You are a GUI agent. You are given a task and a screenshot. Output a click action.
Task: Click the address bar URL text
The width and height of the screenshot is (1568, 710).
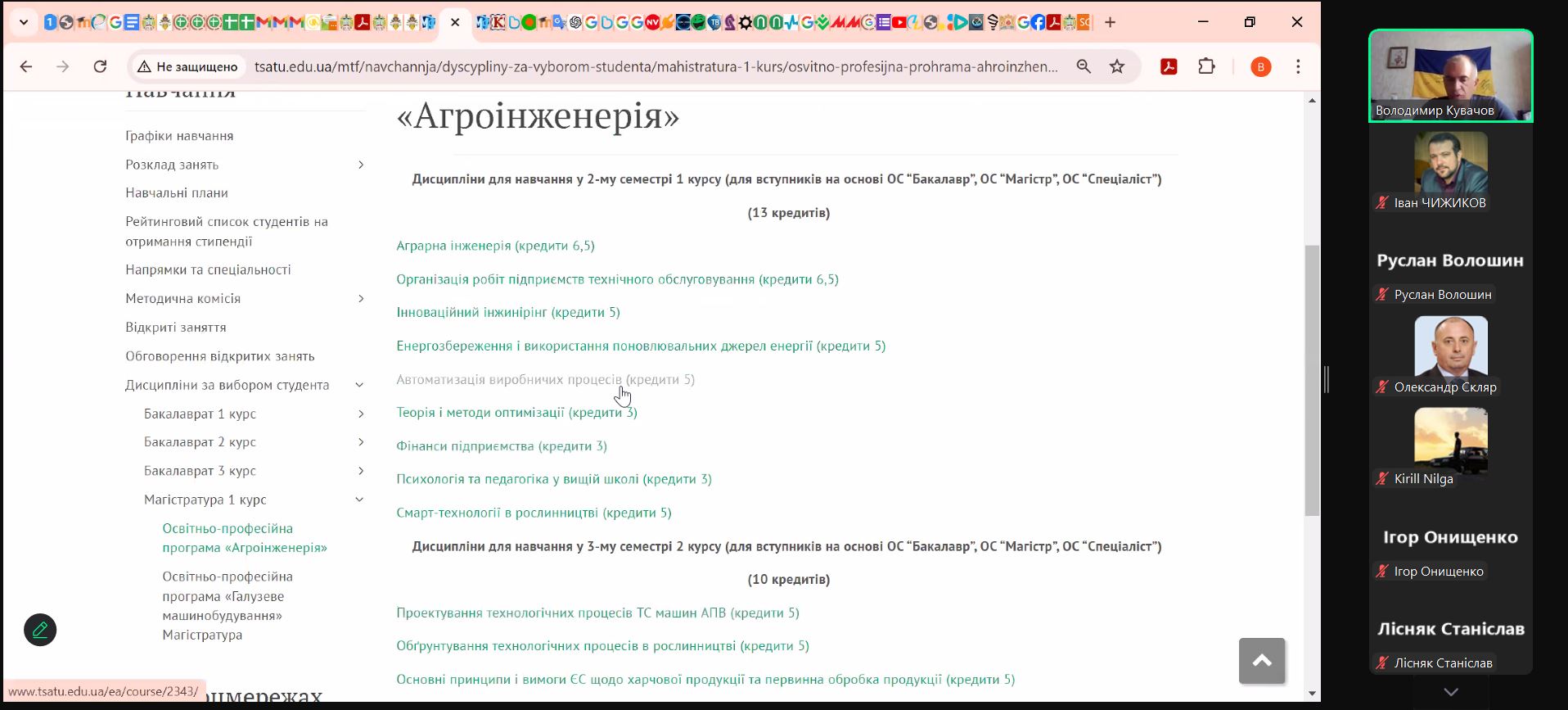(655, 66)
